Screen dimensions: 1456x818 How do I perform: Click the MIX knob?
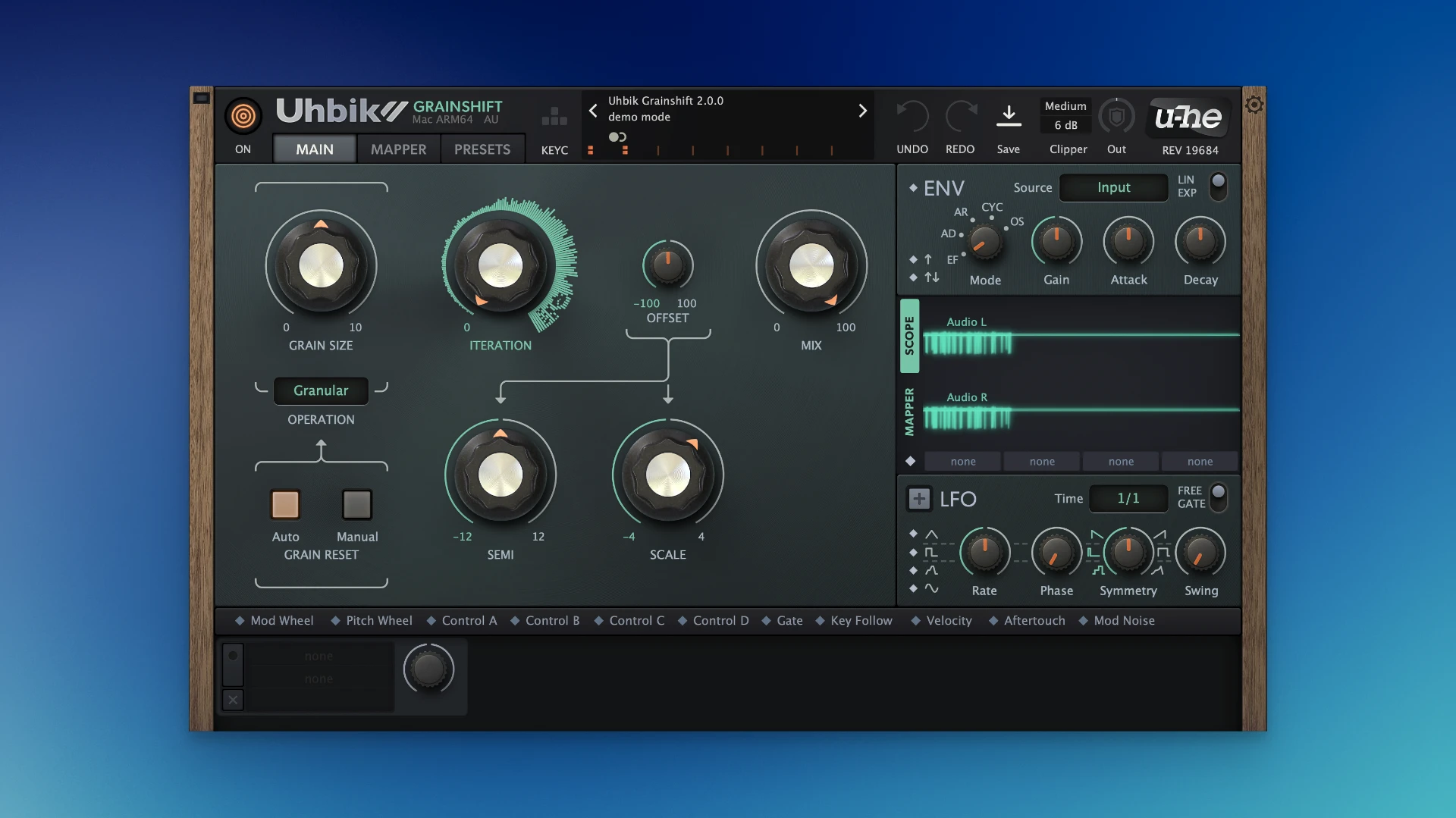click(811, 266)
